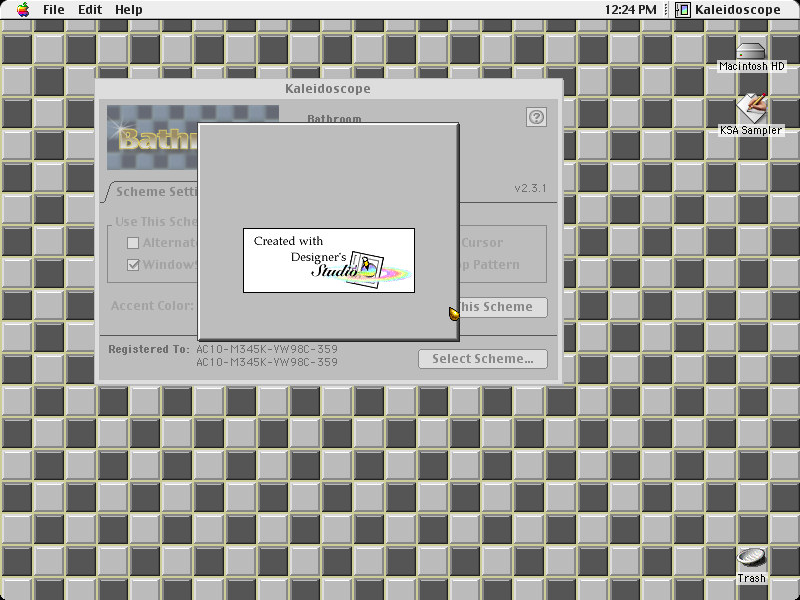Open the Apple menu
Image resolution: width=800 pixels, height=600 pixels.
[x=23, y=9]
